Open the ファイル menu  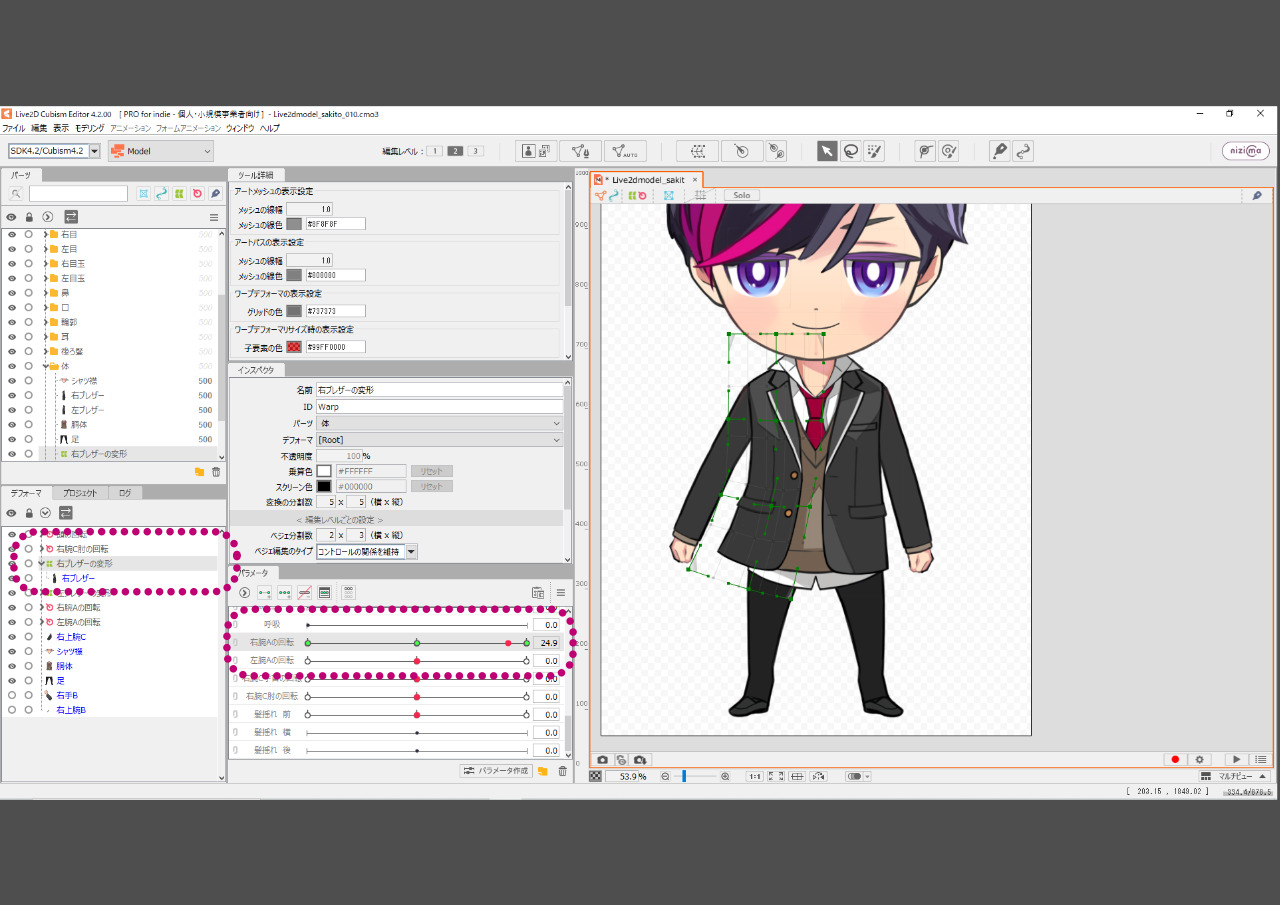click(14, 129)
